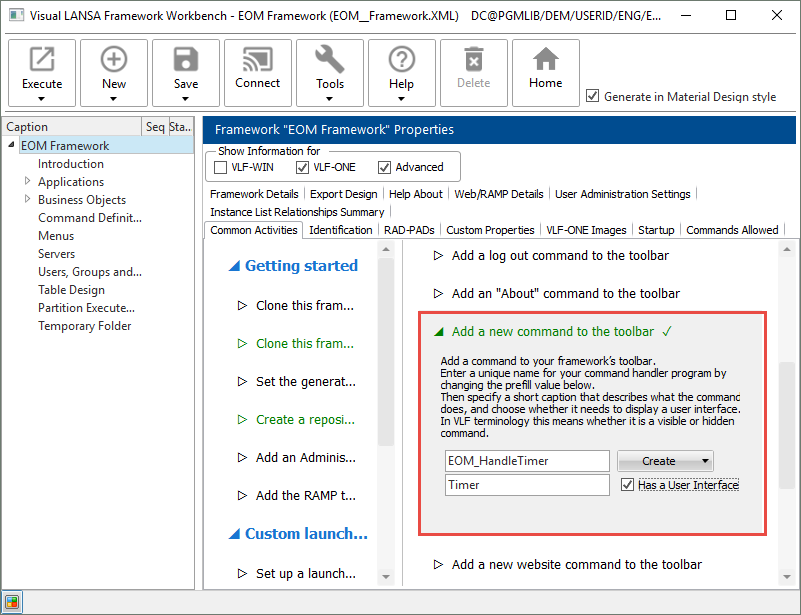Click the Save floppy disk icon

pyautogui.click(x=186, y=60)
